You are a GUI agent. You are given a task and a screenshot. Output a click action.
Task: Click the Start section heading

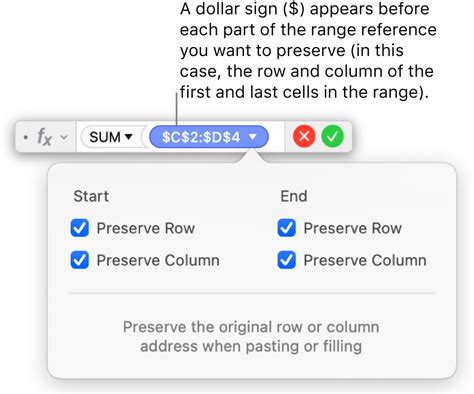point(91,196)
